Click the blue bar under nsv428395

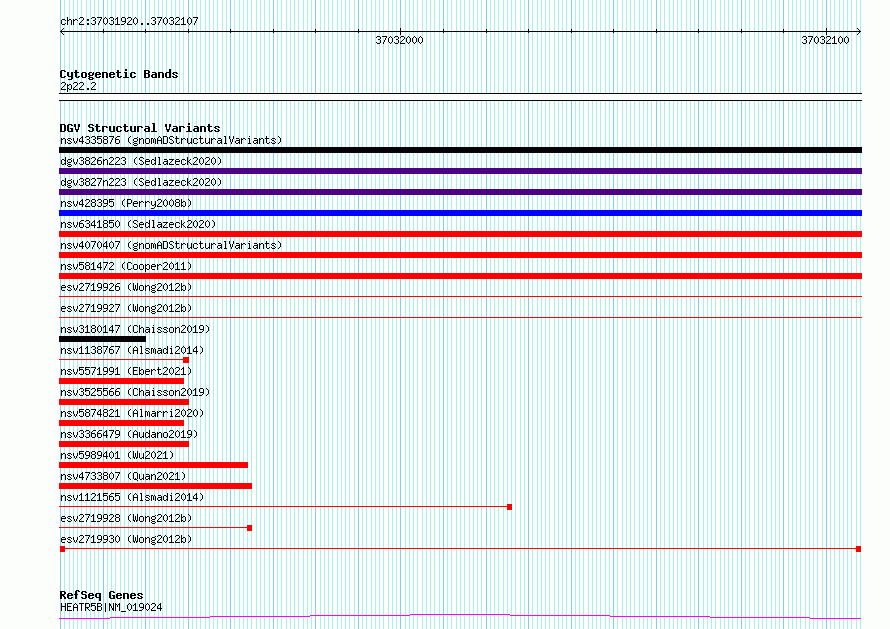[460, 213]
